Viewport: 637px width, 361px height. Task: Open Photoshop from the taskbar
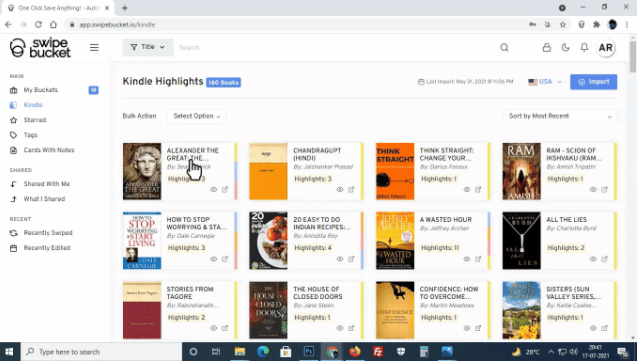click(309, 352)
